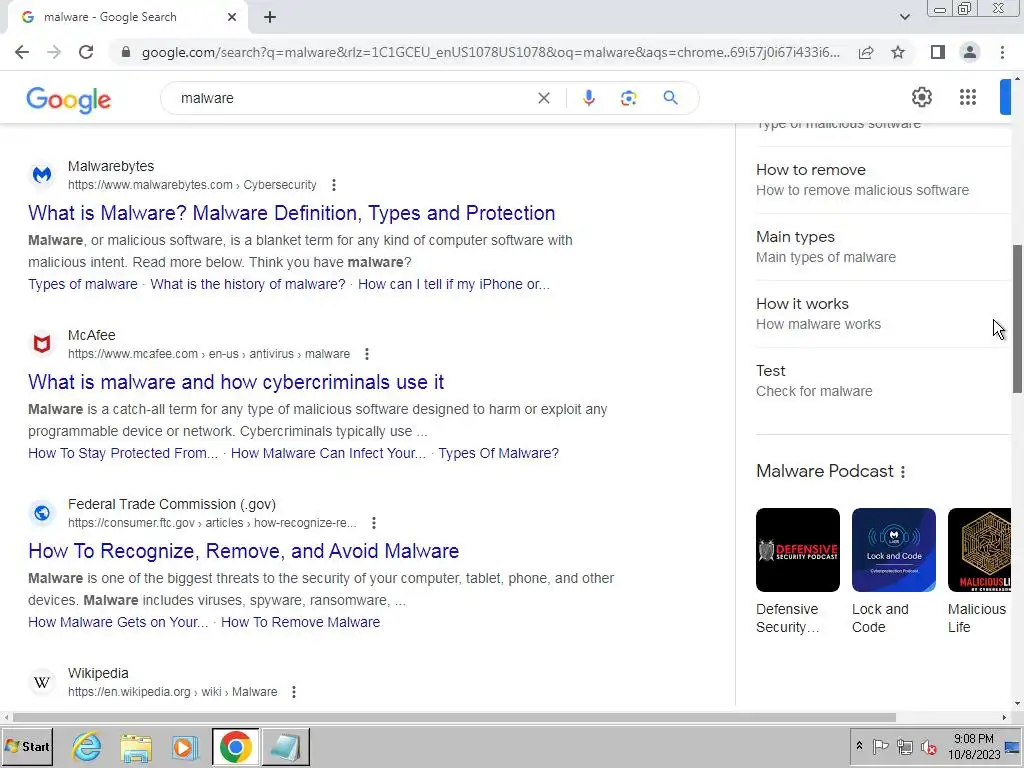Open Google quick settings gear
Viewport: 1024px width, 768px height.
921,97
